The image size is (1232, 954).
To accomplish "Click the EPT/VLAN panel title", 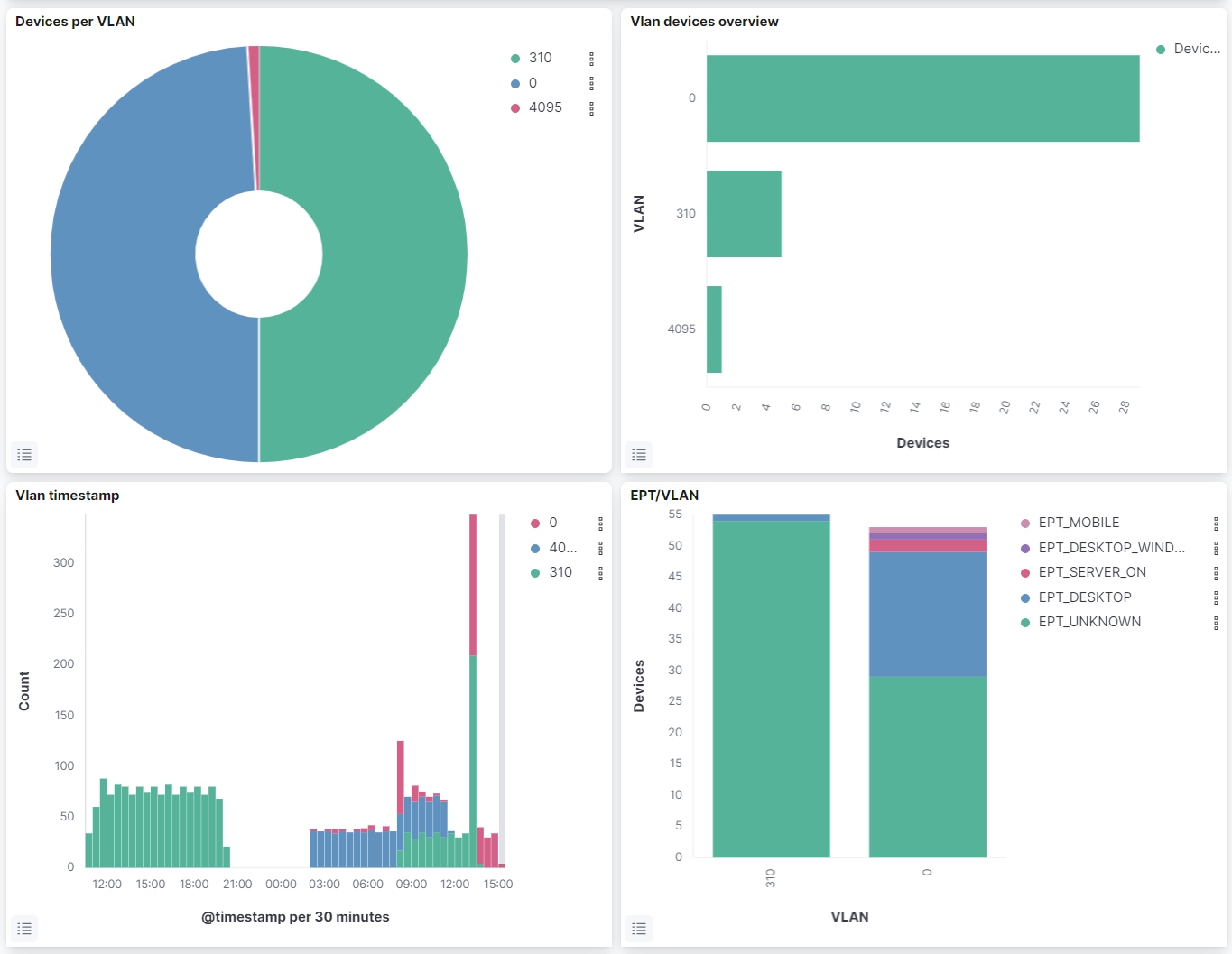I will click(664, 496).
